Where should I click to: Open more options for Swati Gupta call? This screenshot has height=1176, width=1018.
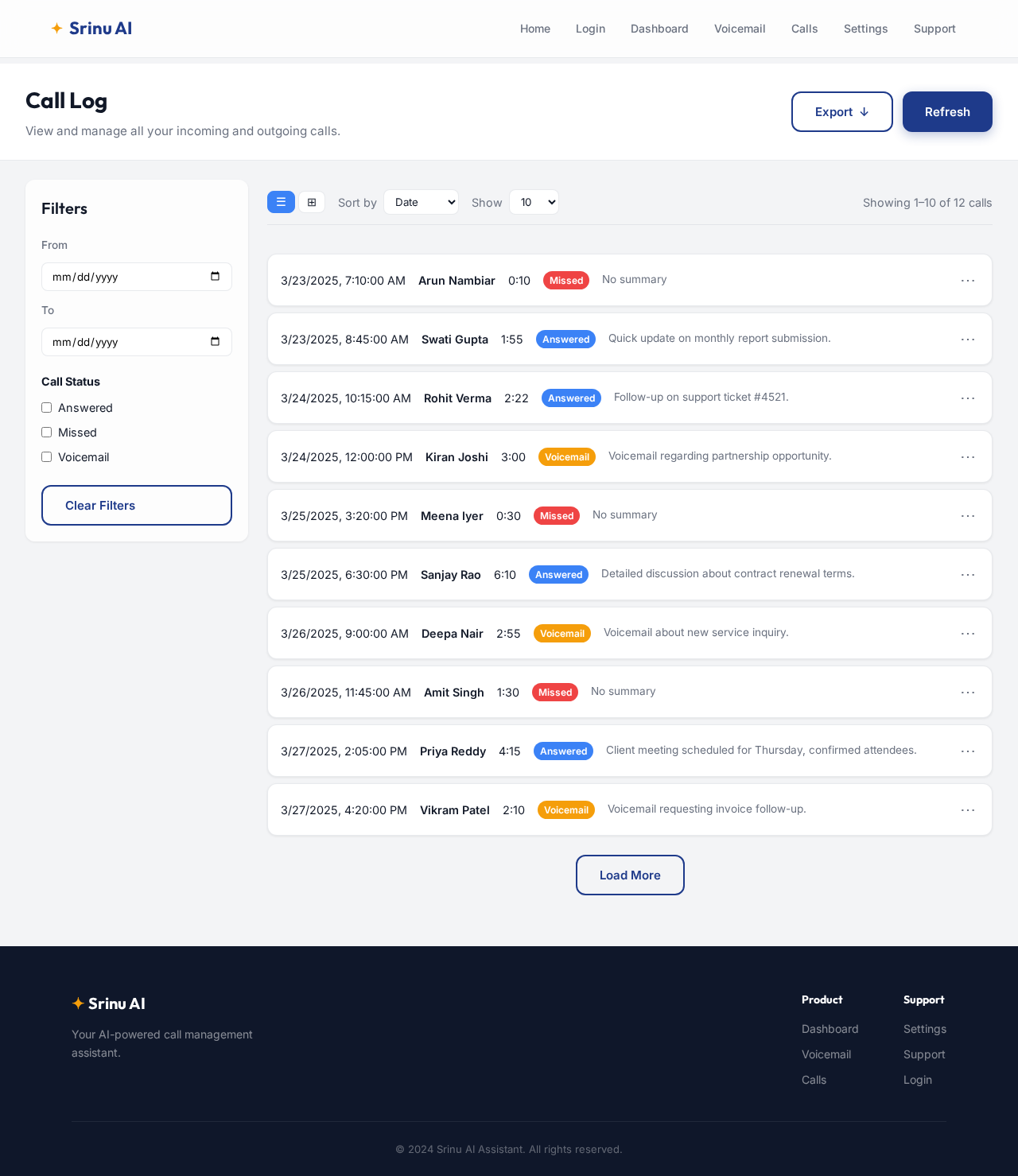pos(968,339)
